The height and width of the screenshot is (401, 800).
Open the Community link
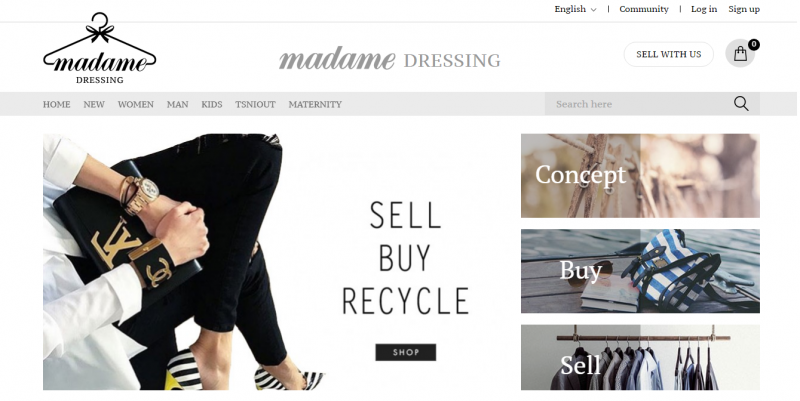(643, 9)
